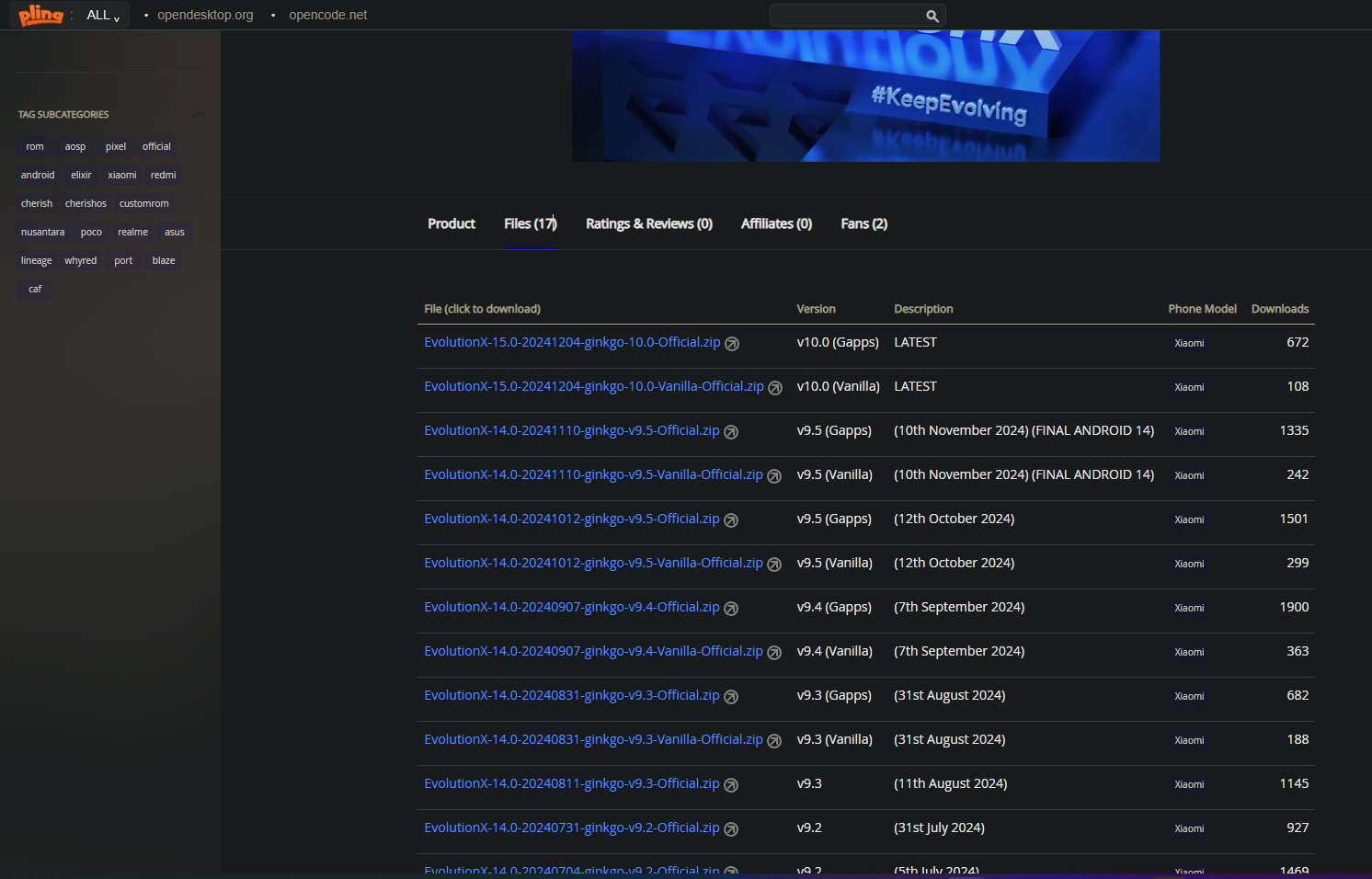The image size is (1372, 879).
Task: Download EvolutionX-15.0-20241204-ginkgo-10.0-Vanilla-Official.zip
Action: [594, 386]
